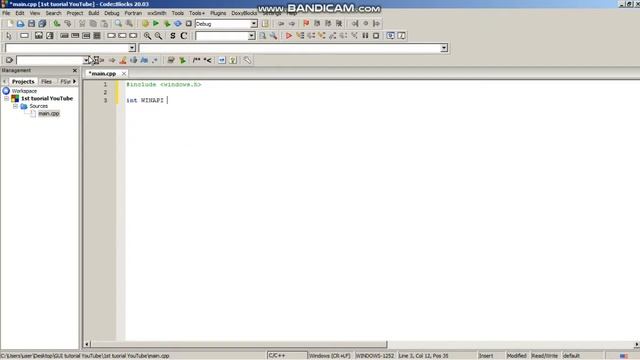Select the *main.cpp editor tab
The height and width of the screenshot is (360, 640).
(102, 73)
